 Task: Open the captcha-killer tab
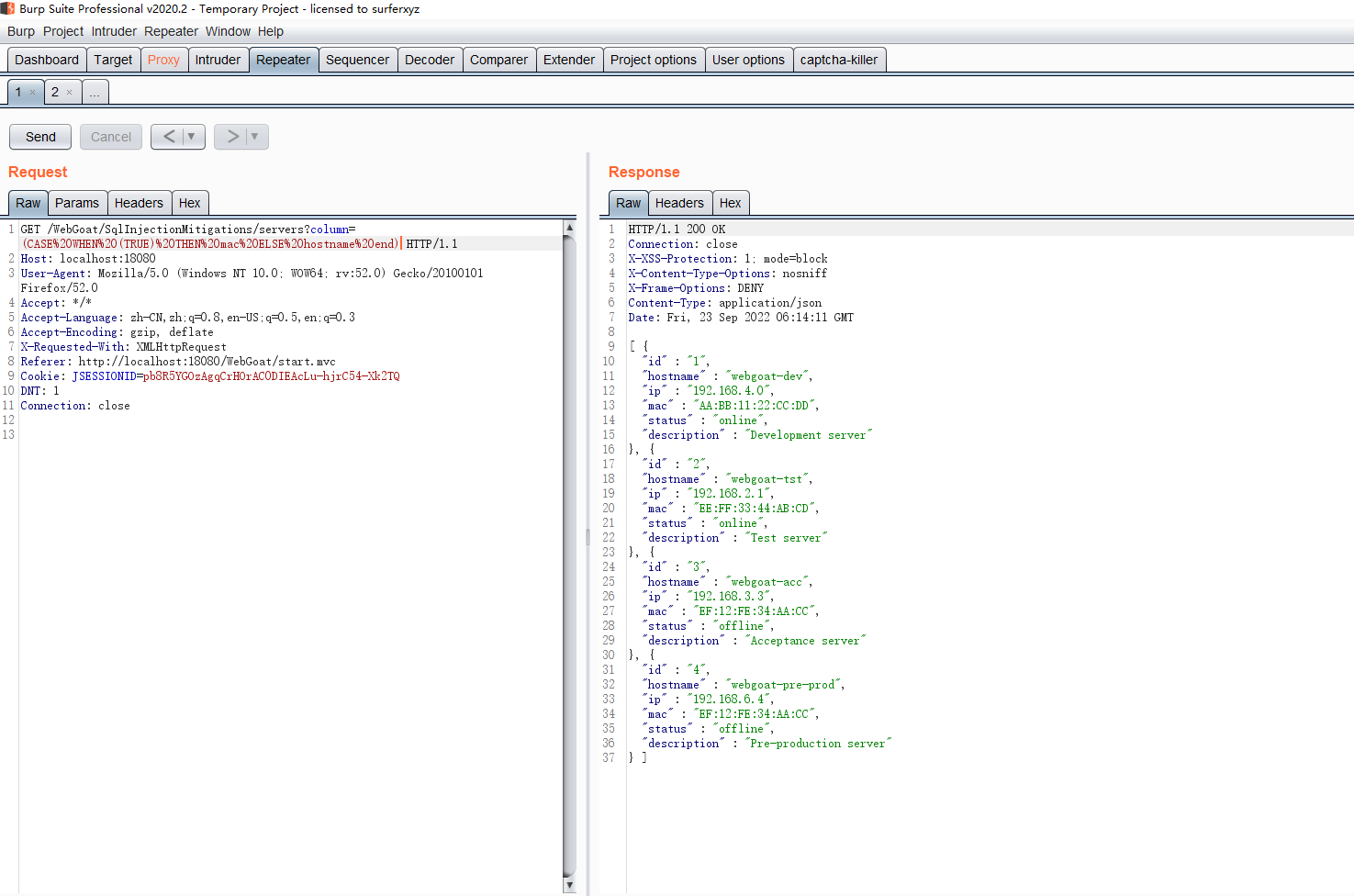pos(839,60)
